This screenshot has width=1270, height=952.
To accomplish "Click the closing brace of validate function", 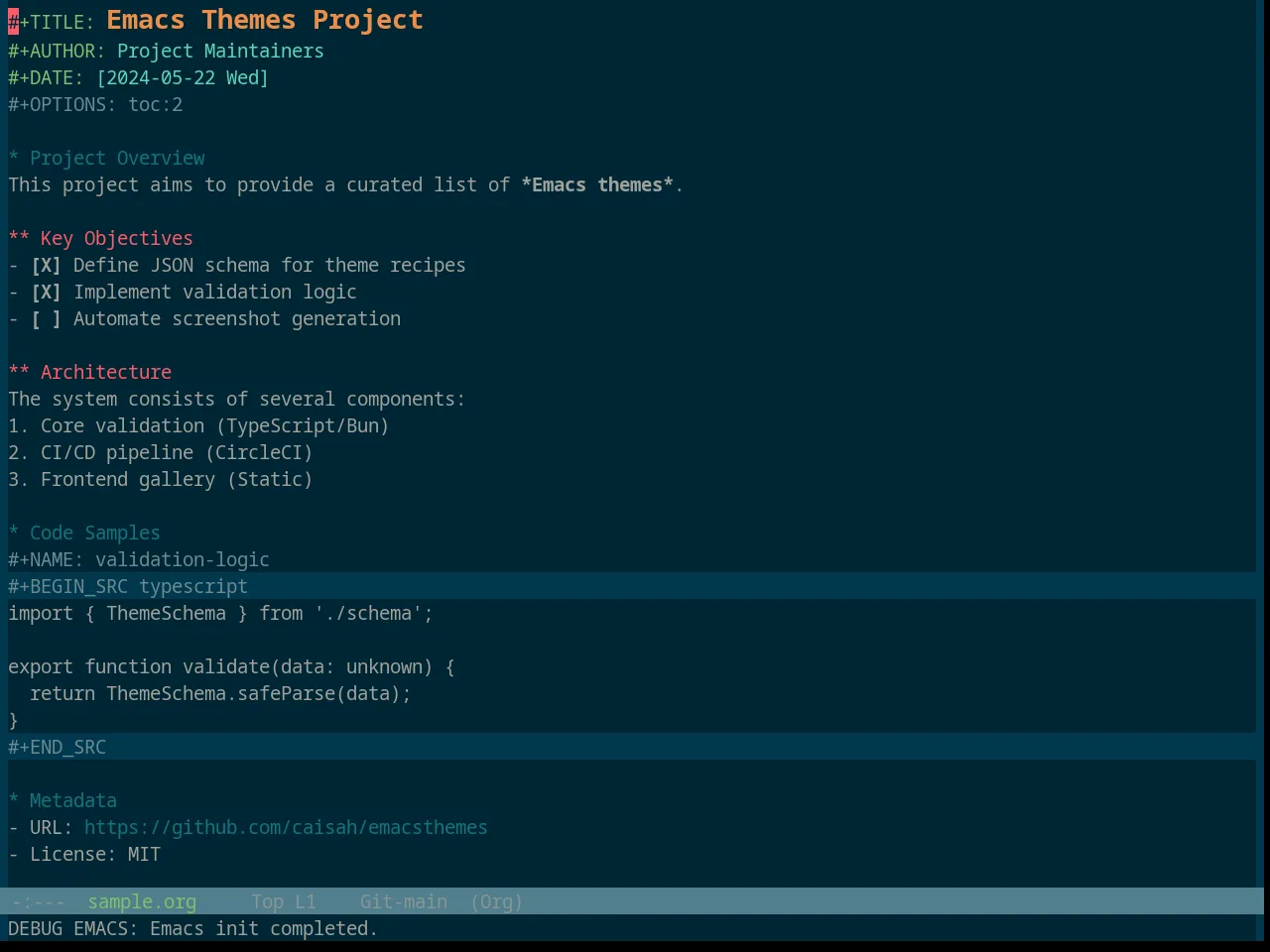I will click(14, 721).
